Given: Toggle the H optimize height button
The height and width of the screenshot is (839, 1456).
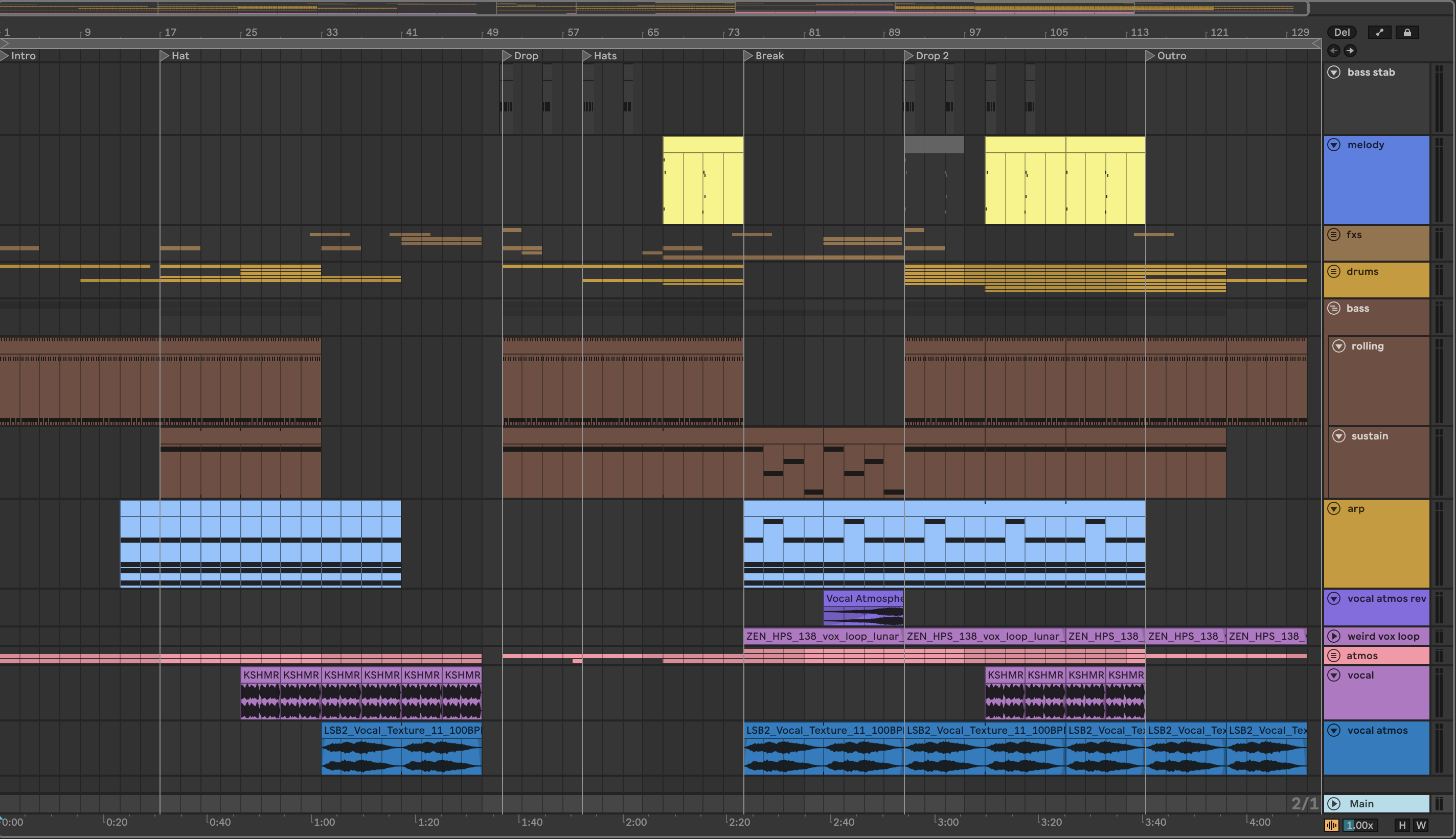Looking at the screenshot, I should pyautogui.click(x=1402, y=825).
